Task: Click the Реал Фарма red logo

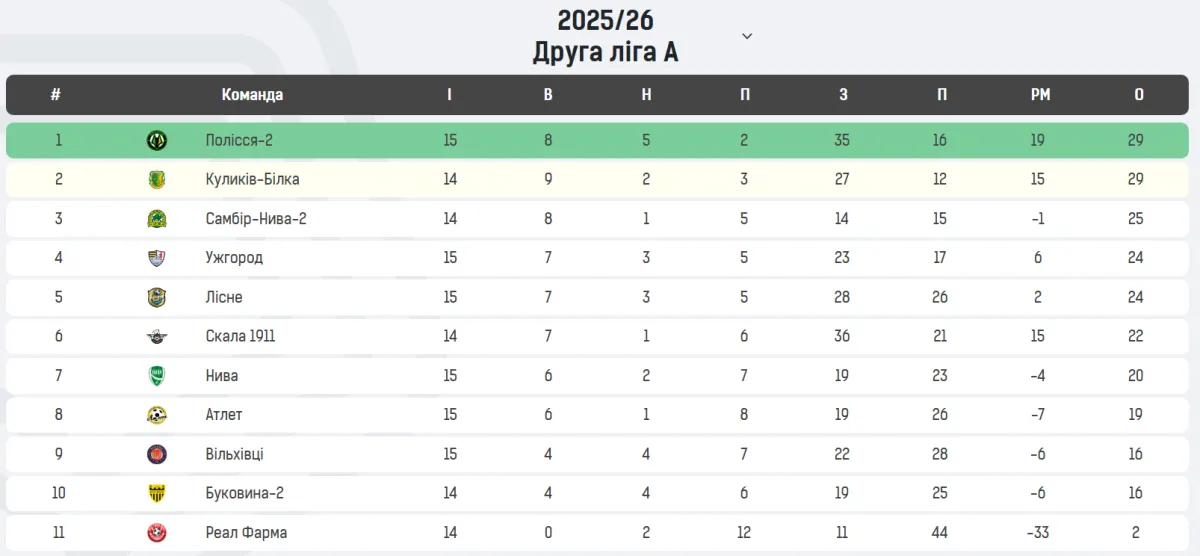Action: pyautogui.click(x=157, y=533)
